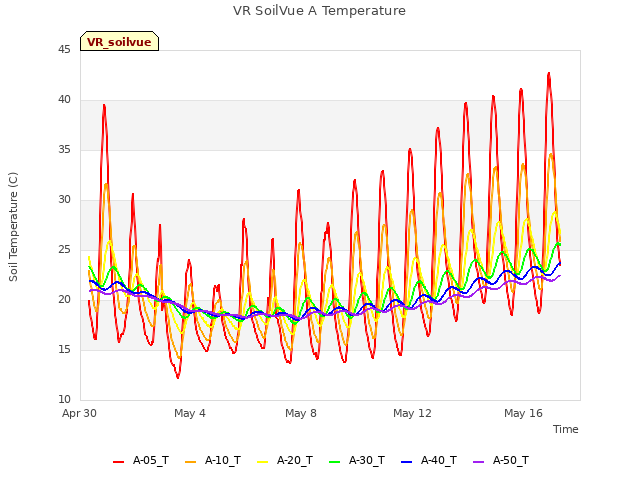The image size is (640, 480).
Task: Click the green A-30_T legend swatch
Action: point(335,462)
